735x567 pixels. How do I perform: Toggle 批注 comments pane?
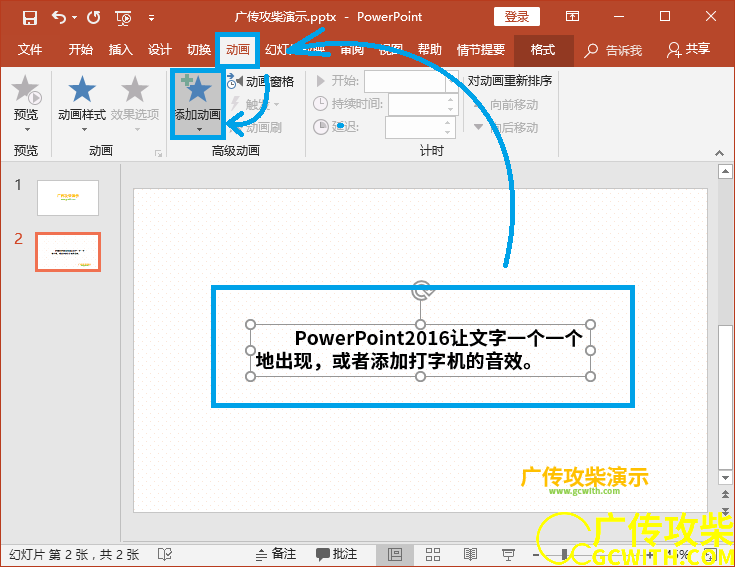(336, 554)
